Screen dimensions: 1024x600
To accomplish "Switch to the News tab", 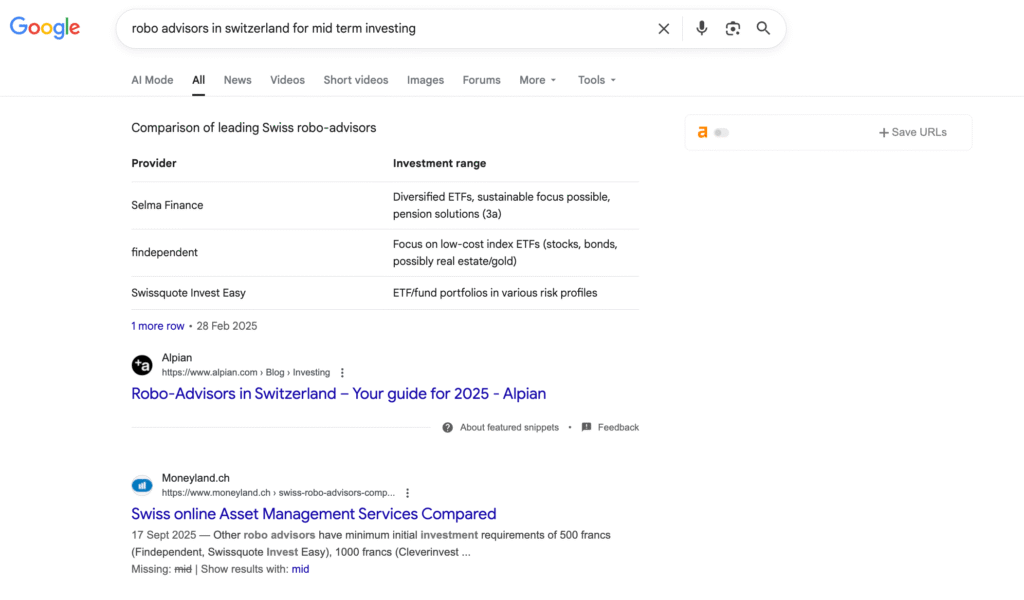I will (237, 80).
